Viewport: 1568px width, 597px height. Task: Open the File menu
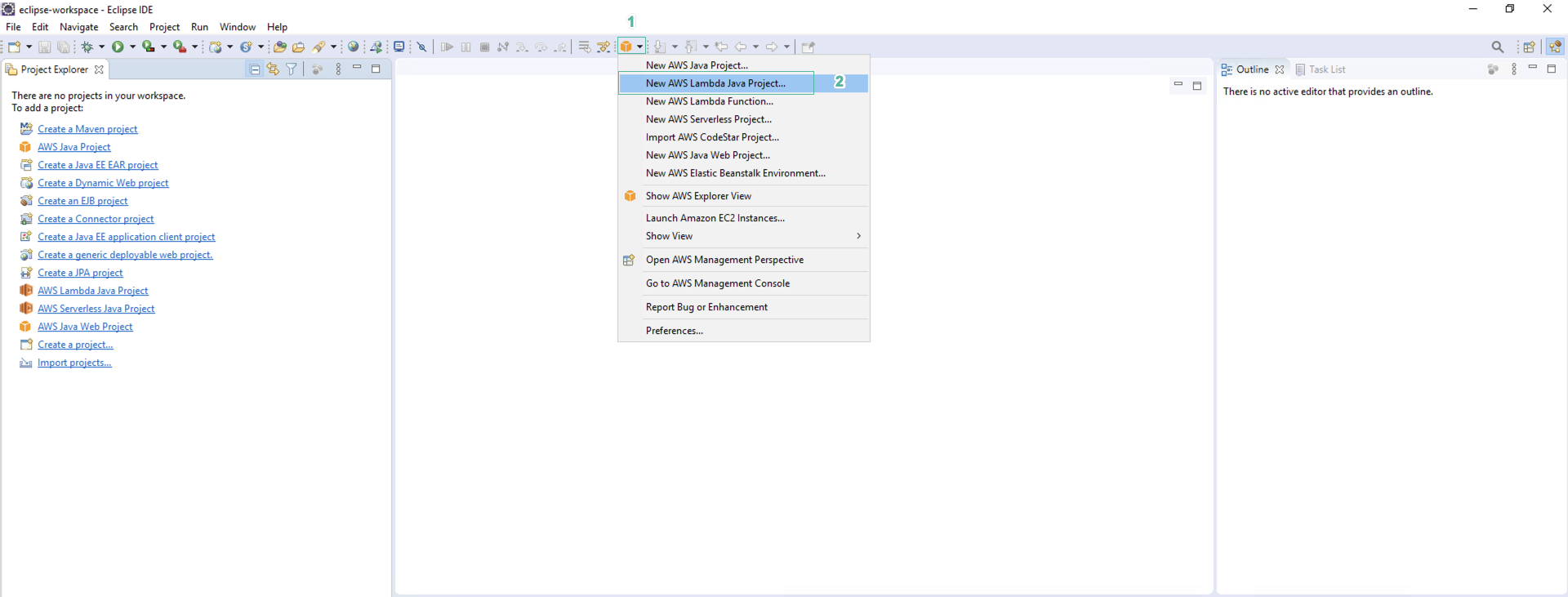point(13,27)
